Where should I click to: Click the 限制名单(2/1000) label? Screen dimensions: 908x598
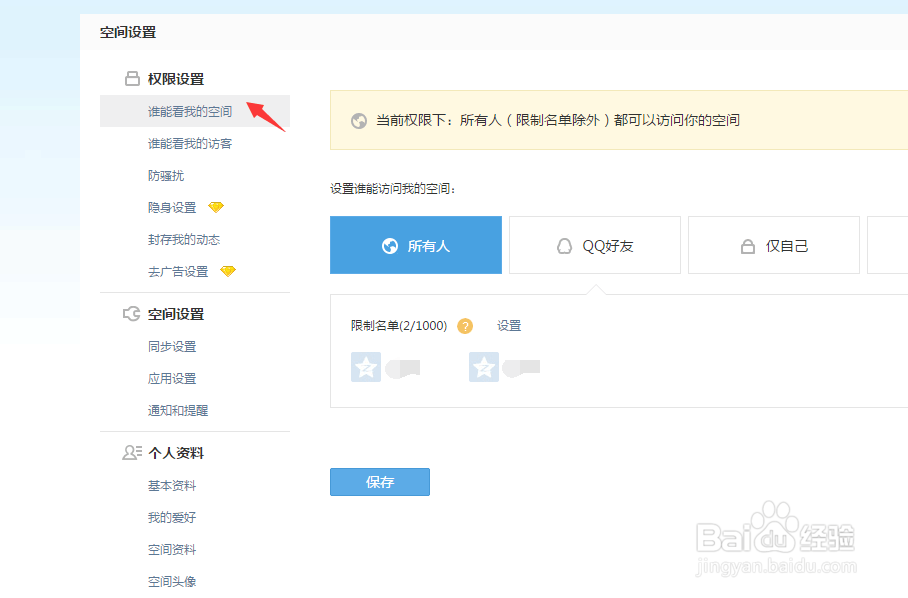[399, 326]
